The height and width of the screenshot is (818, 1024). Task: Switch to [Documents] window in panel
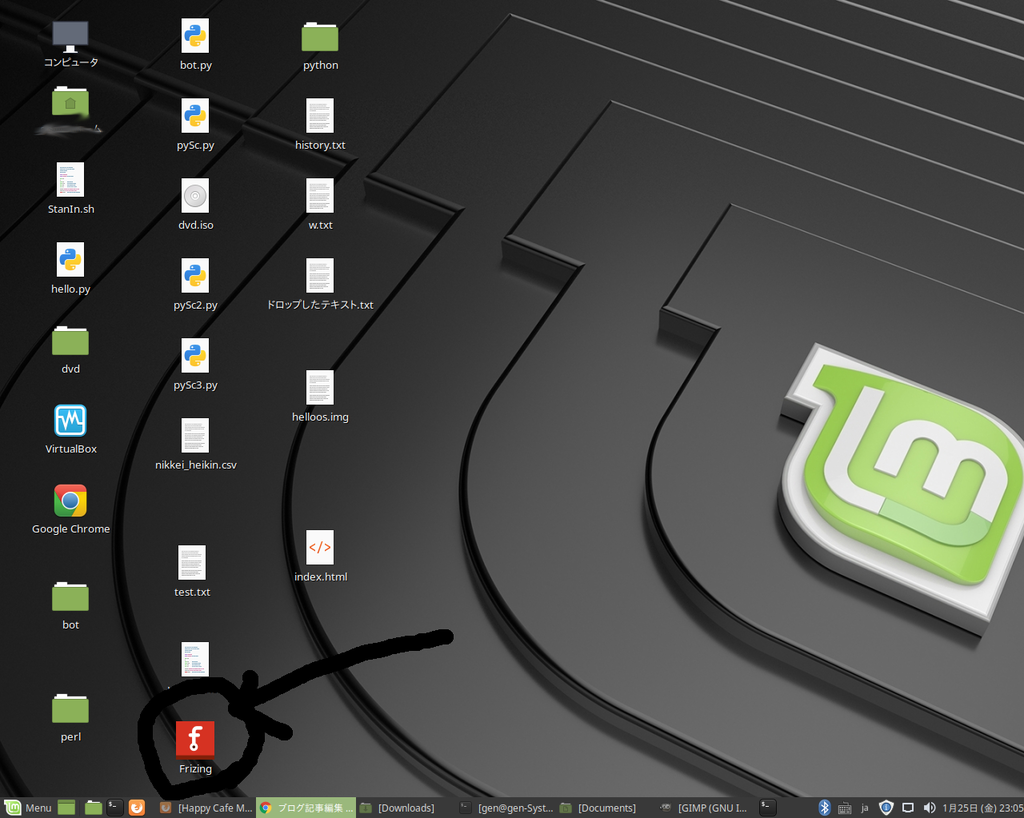pyautogui.click(x=598, y=808)
